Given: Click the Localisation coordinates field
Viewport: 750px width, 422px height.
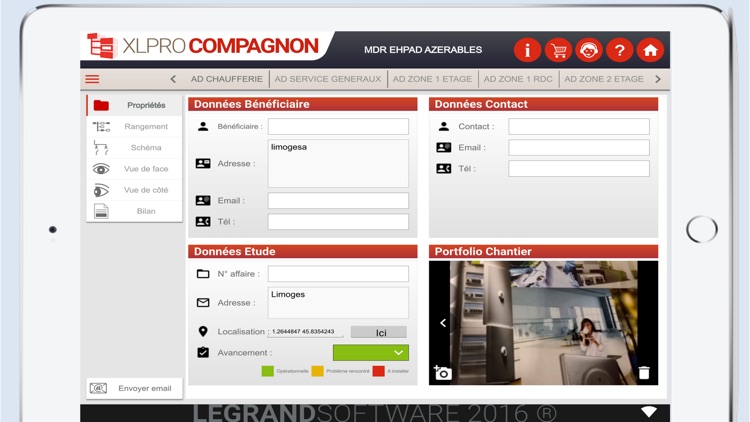Looking at the screenshot, I should (x=305, y=332).
